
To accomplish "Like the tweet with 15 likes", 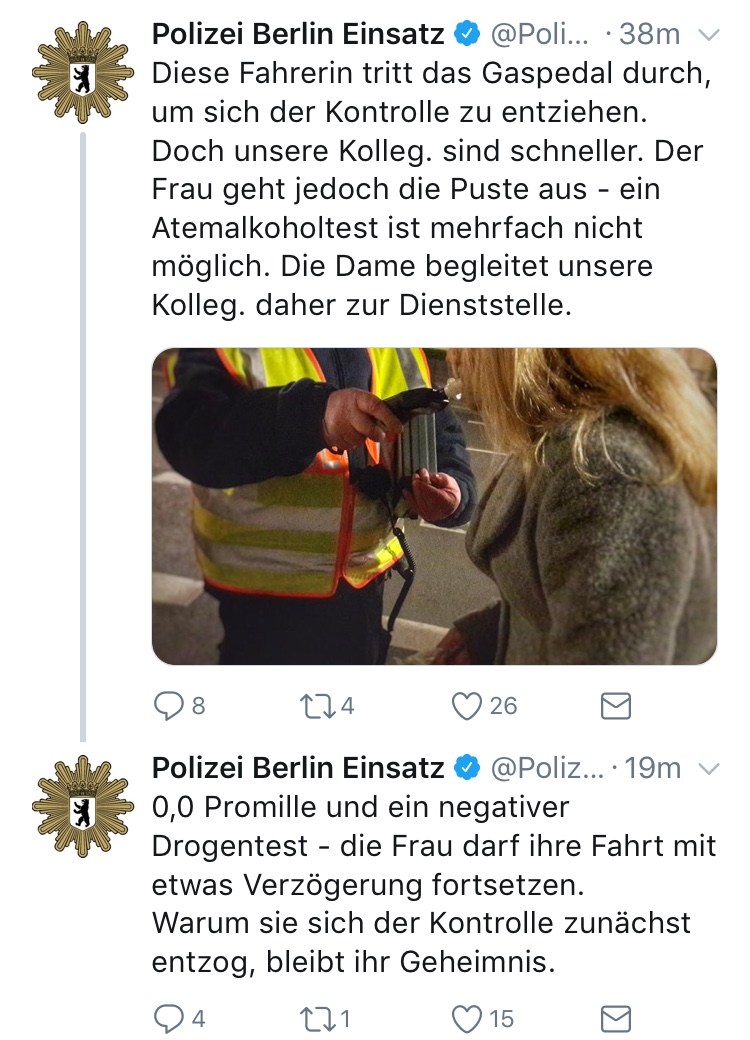I will pos(467,1019).
